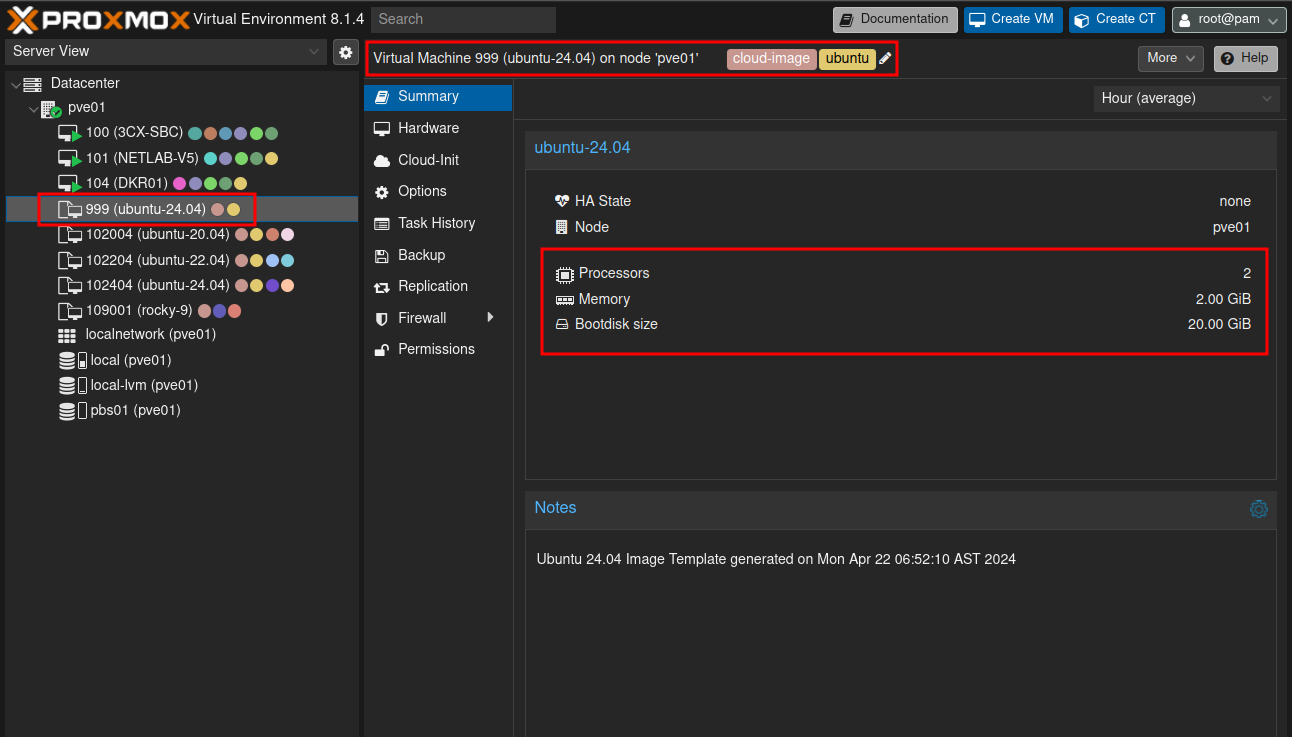
Task: Click the Processors CPU icon
Action: click(564, 274)
